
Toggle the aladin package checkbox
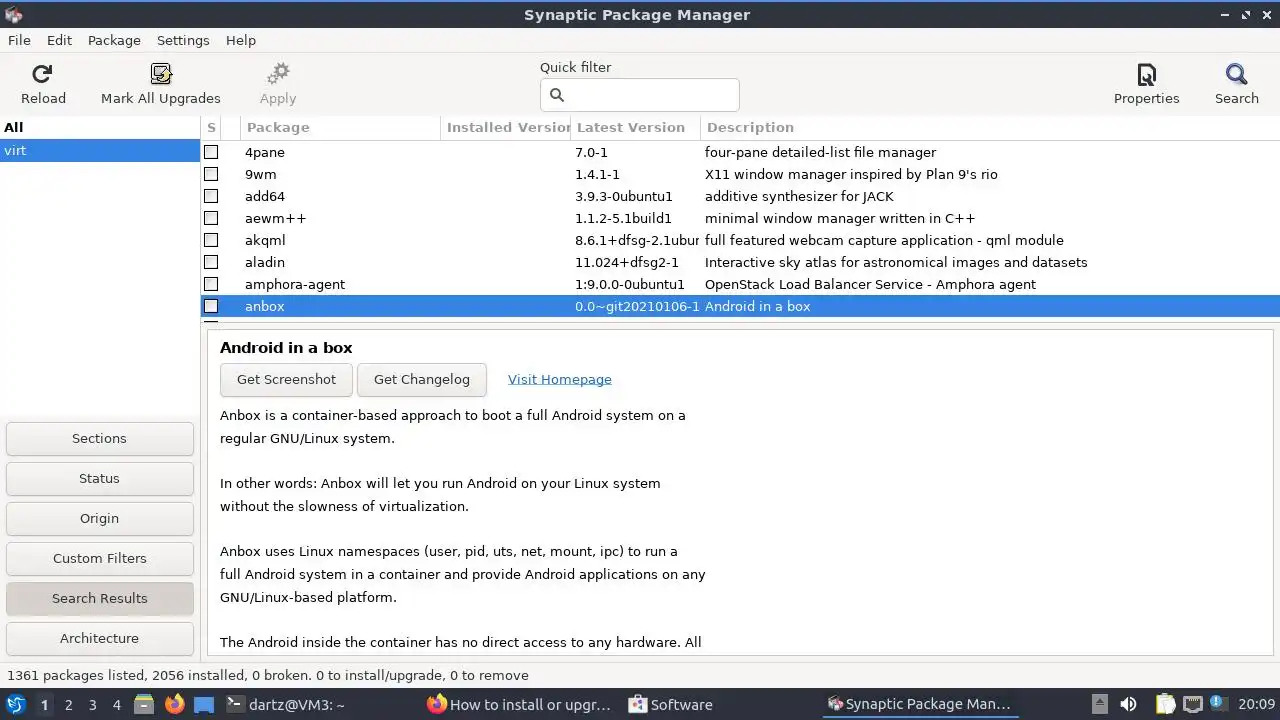211,262
